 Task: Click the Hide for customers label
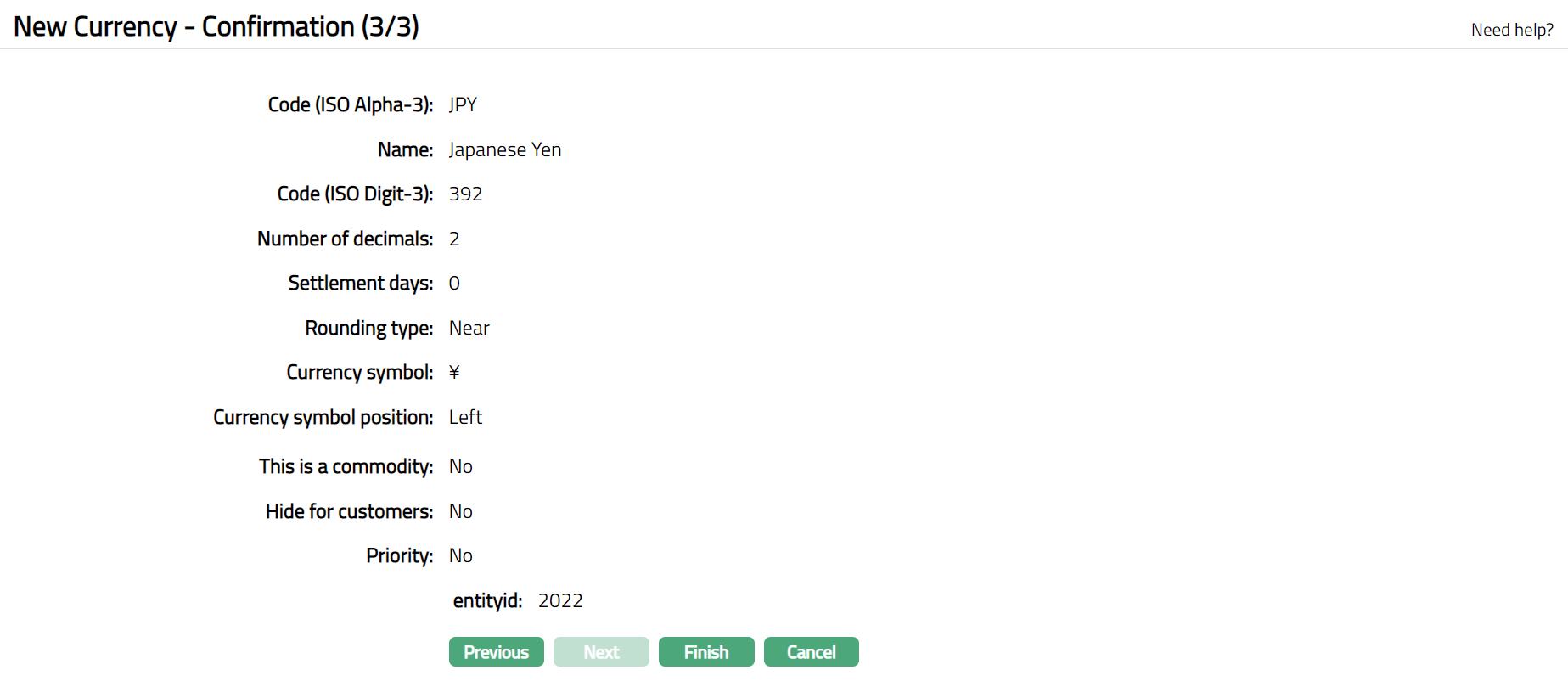click(349, 511)
